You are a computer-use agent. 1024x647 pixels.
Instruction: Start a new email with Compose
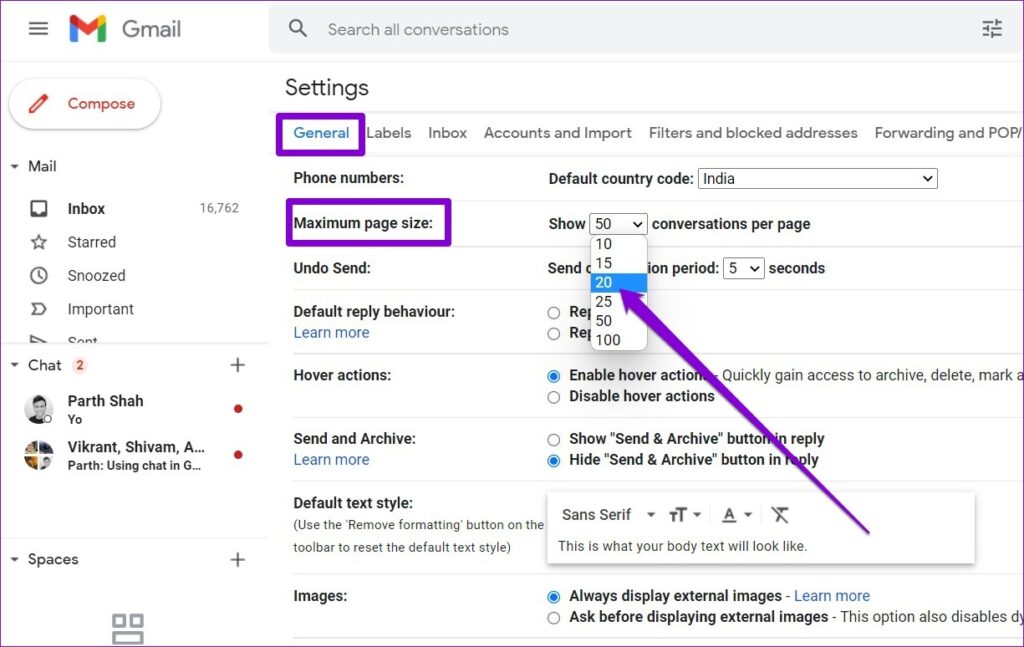pyautogui.click(x=84, y=103)
